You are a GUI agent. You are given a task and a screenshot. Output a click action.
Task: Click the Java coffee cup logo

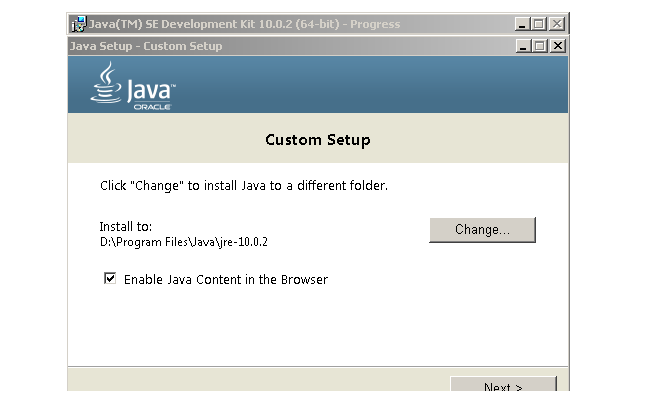[106, 82]
